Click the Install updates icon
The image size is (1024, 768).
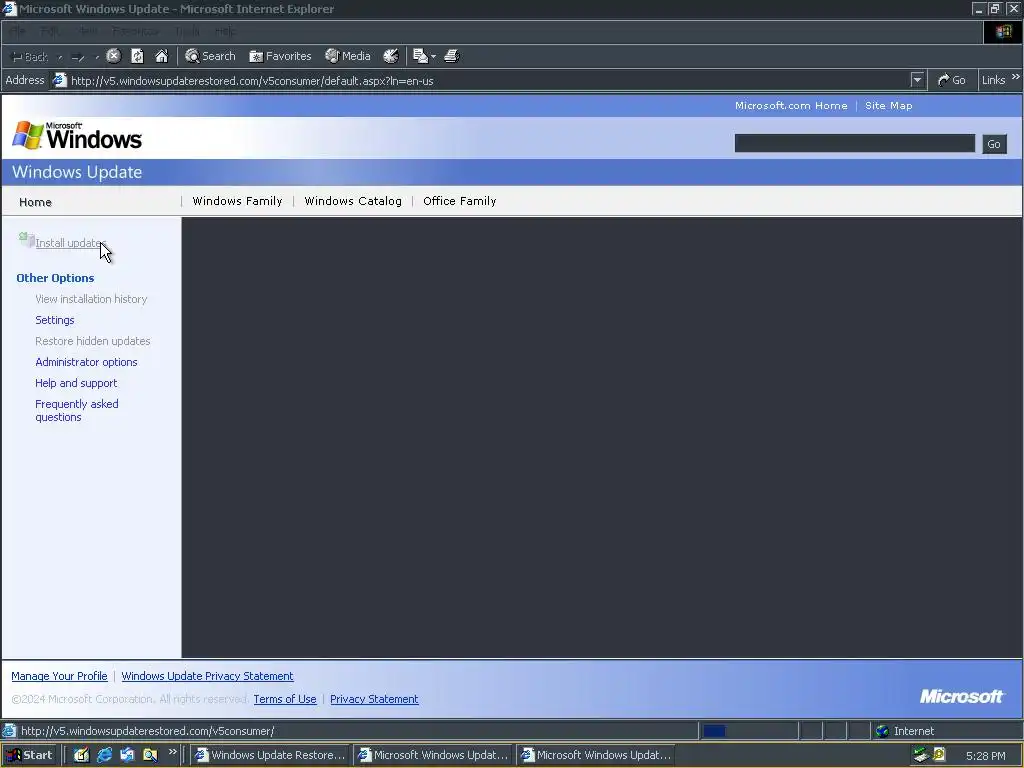point(26,240)
